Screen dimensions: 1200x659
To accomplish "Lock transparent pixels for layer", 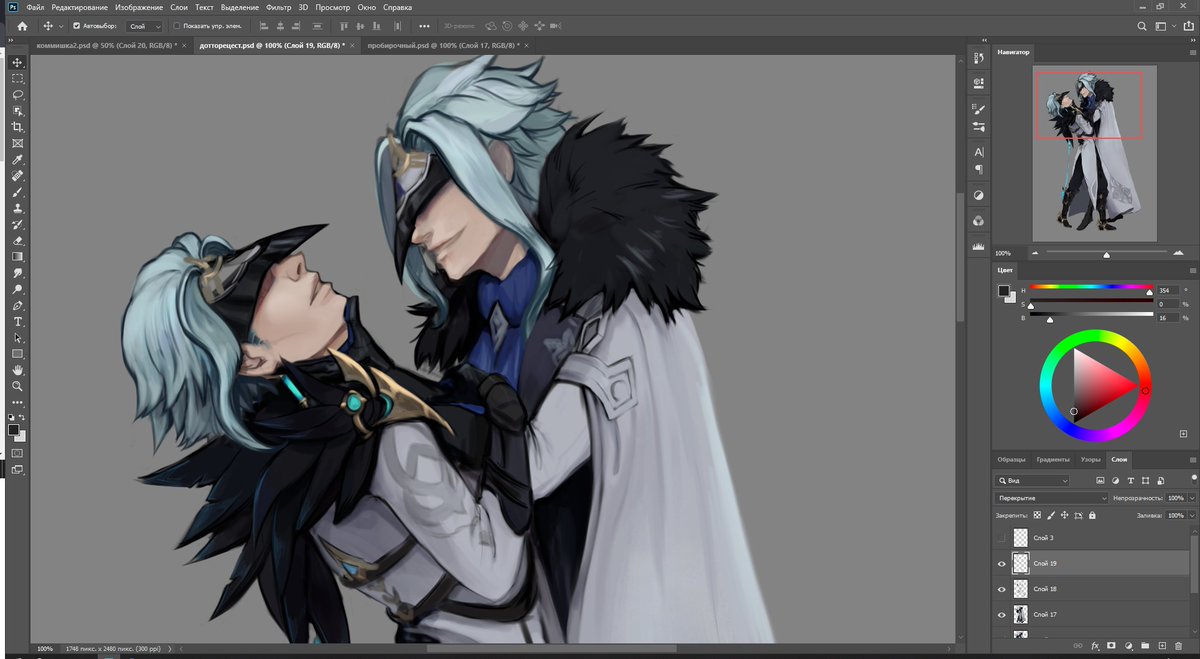I will click(x=1037, y=515).
